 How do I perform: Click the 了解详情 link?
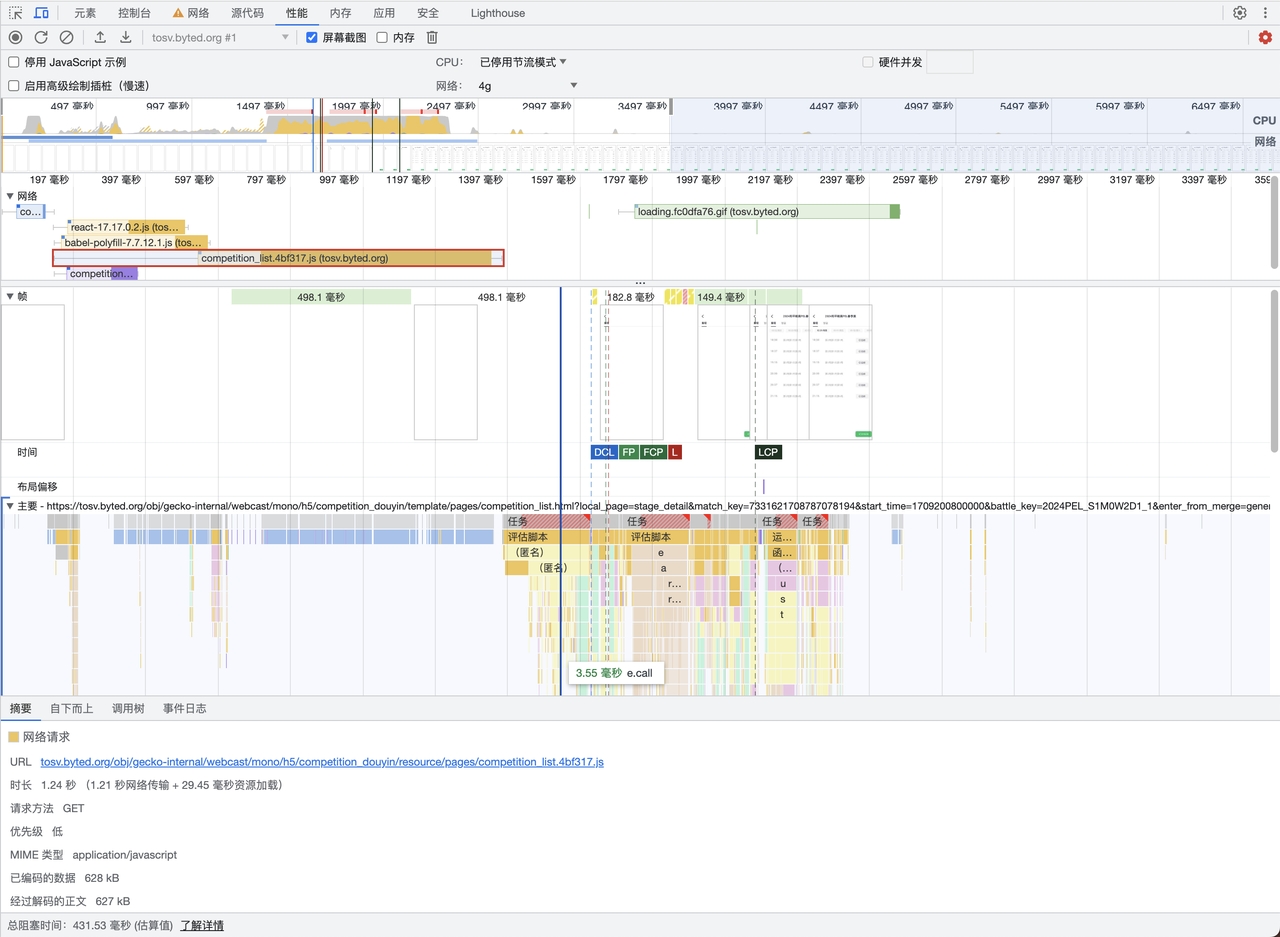201,925
